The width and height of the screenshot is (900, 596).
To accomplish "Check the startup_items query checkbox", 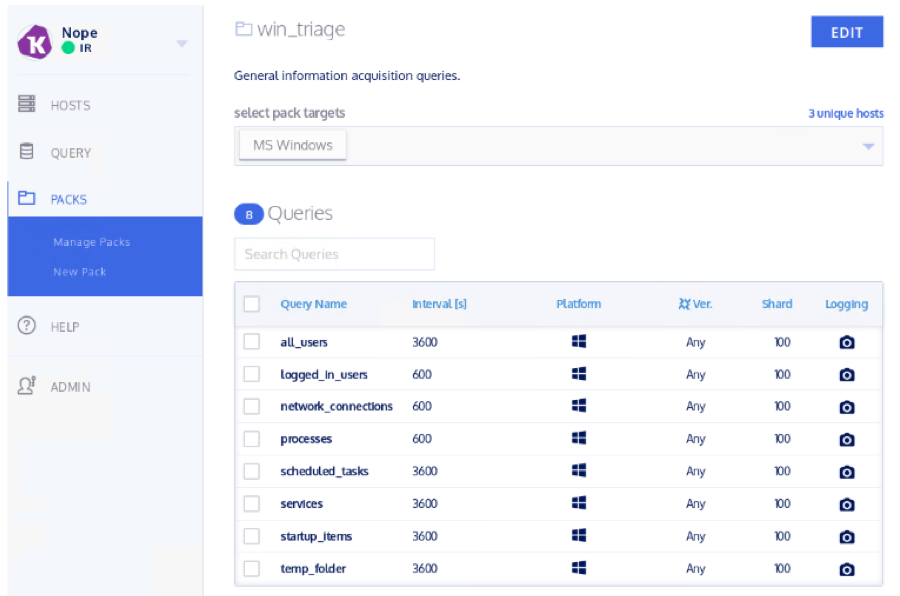I will (251, 536).
